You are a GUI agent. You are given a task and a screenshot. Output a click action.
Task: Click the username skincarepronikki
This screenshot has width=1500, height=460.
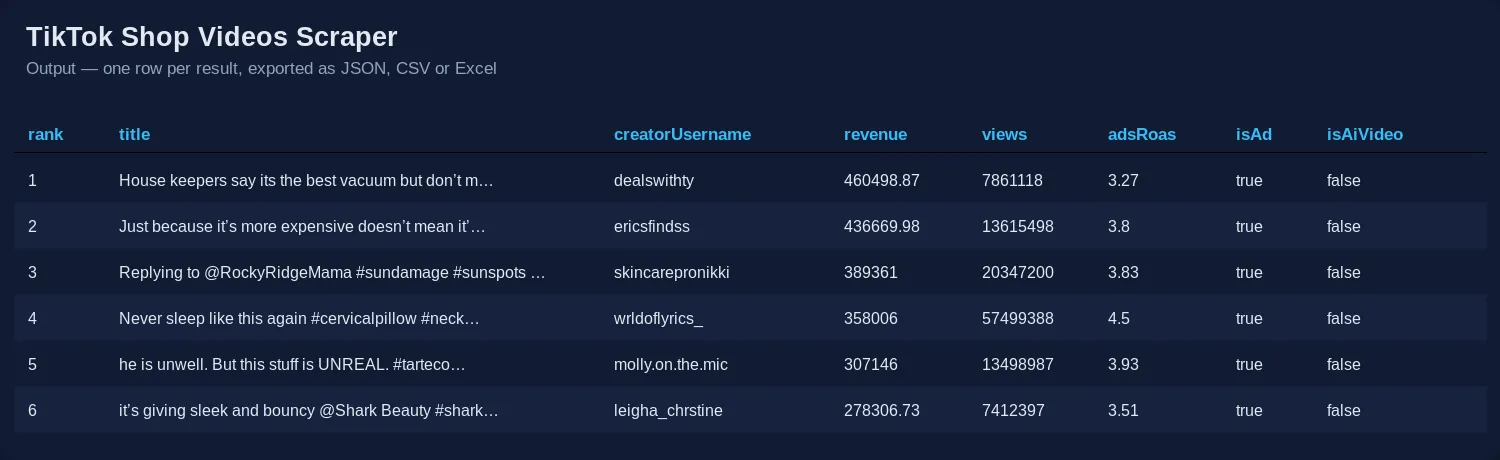672,273
